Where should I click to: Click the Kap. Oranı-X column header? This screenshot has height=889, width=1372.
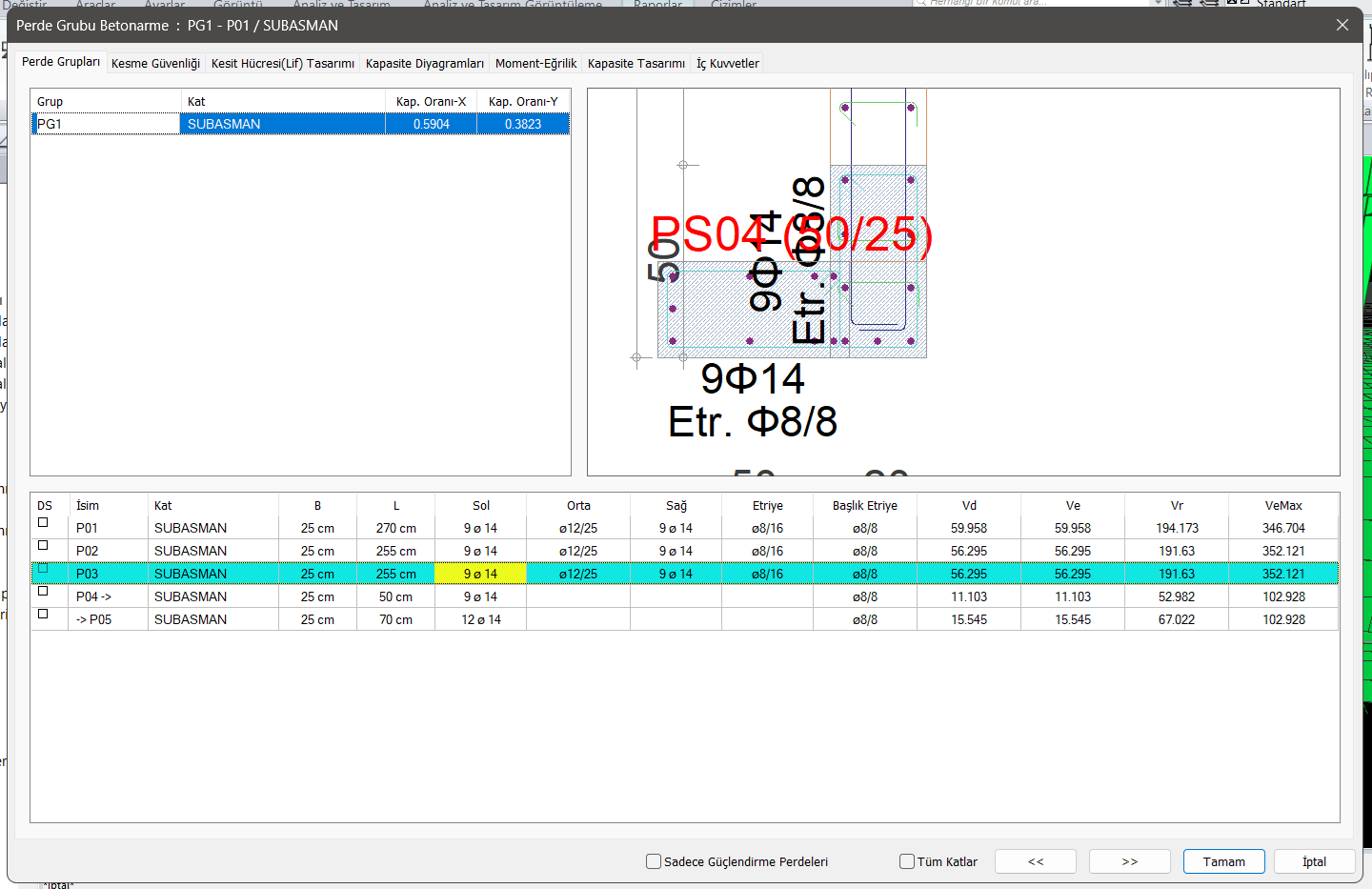click(x=432, y=101)
